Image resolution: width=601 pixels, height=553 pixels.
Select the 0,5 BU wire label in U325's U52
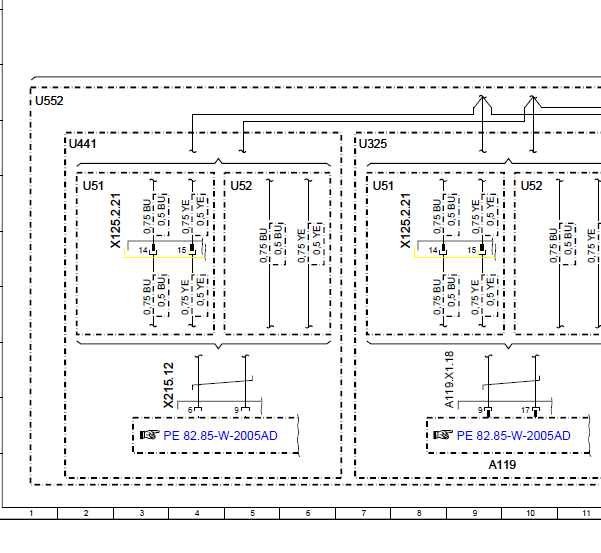[x=568, y=240]
